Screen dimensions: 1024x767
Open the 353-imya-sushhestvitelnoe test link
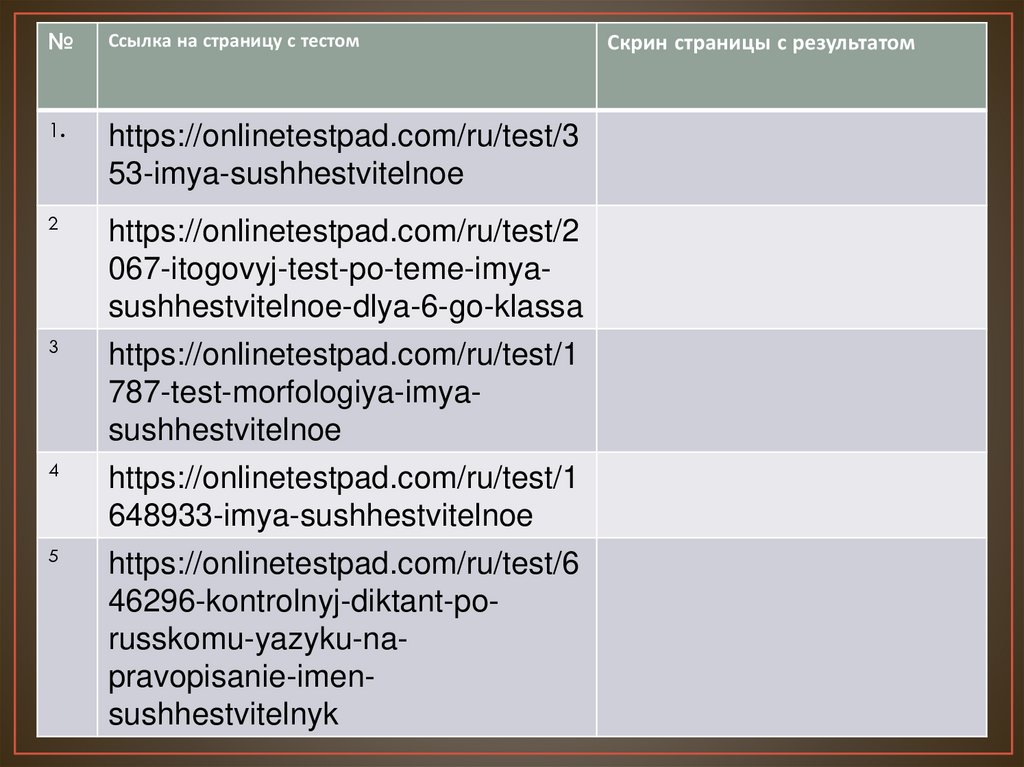coord(344,155)
